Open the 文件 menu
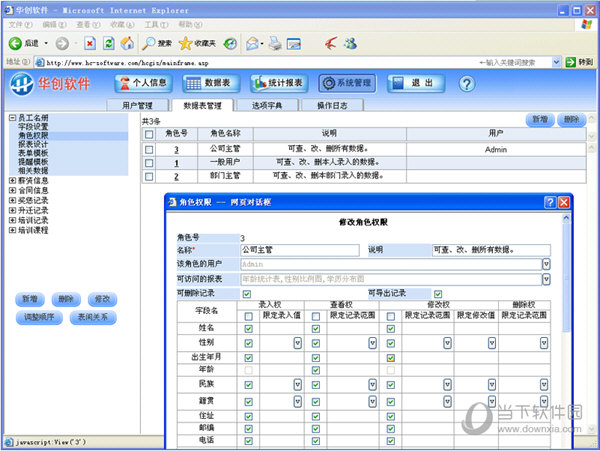The width and height of the screenshot is (600, 451). (20, 24)
